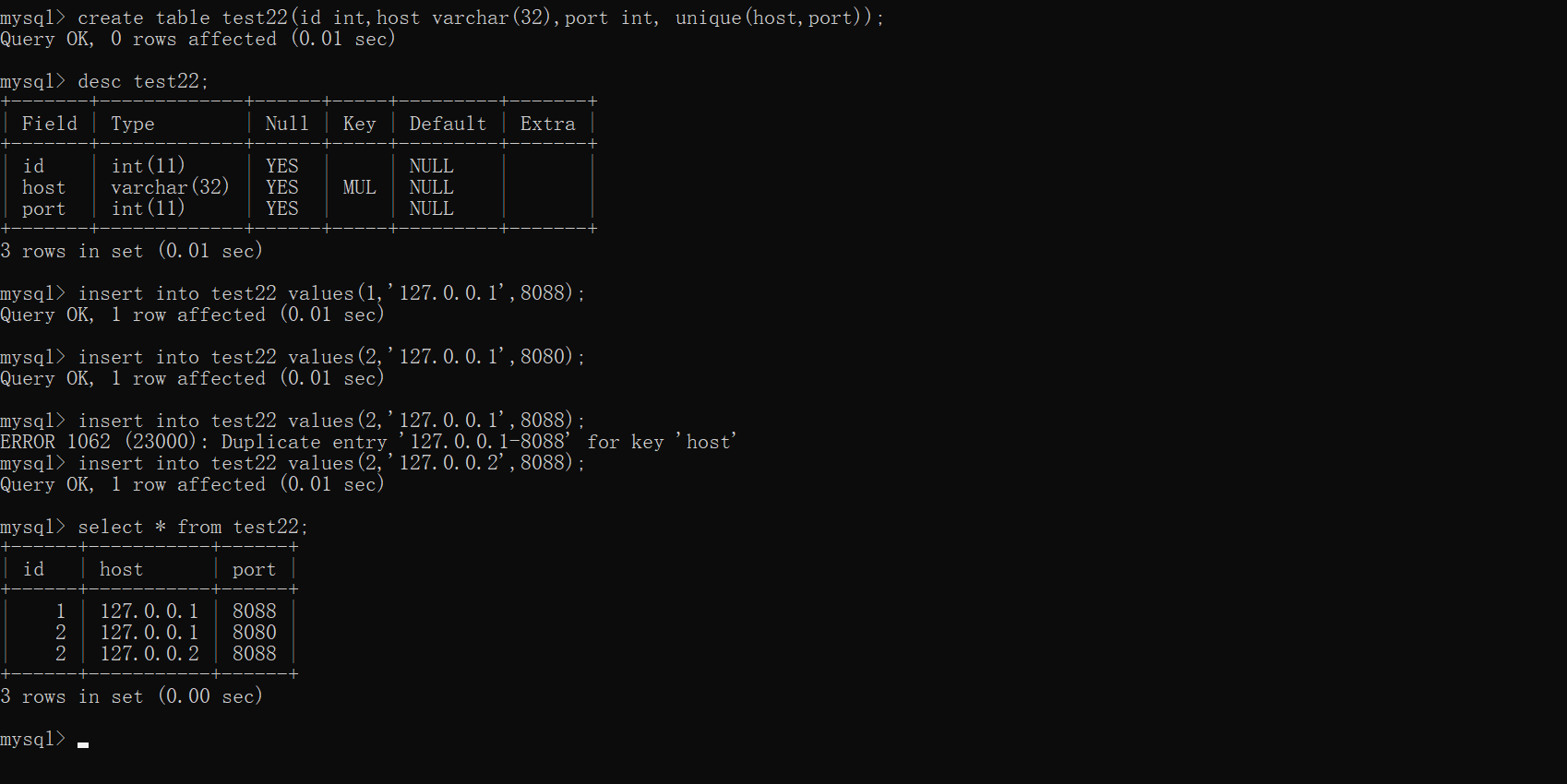Click the 'Type' column header in desc output
Viewport: 1567px width, 784px height.
[133, 124]
